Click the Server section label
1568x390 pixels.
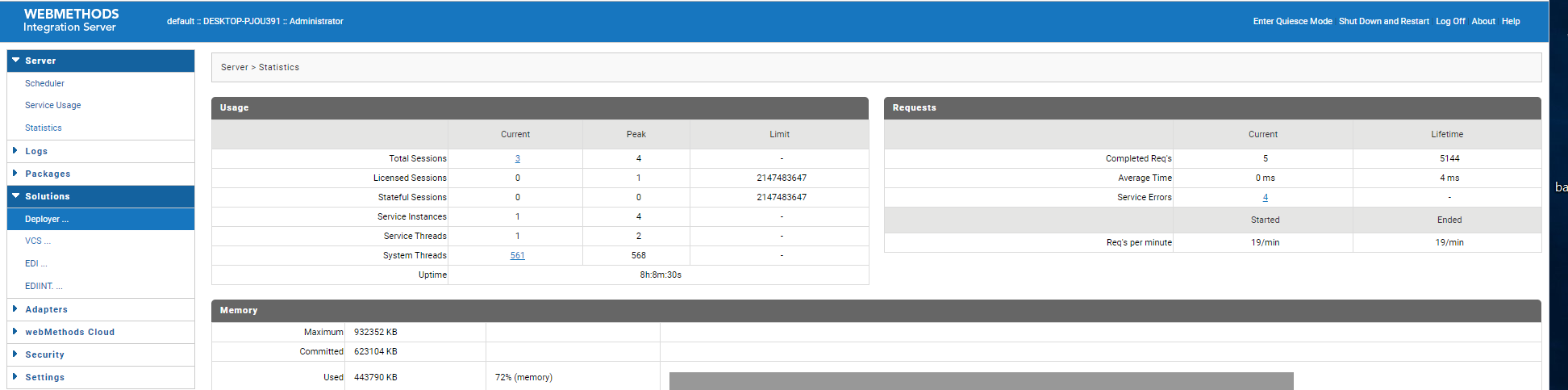pos(40,61)
